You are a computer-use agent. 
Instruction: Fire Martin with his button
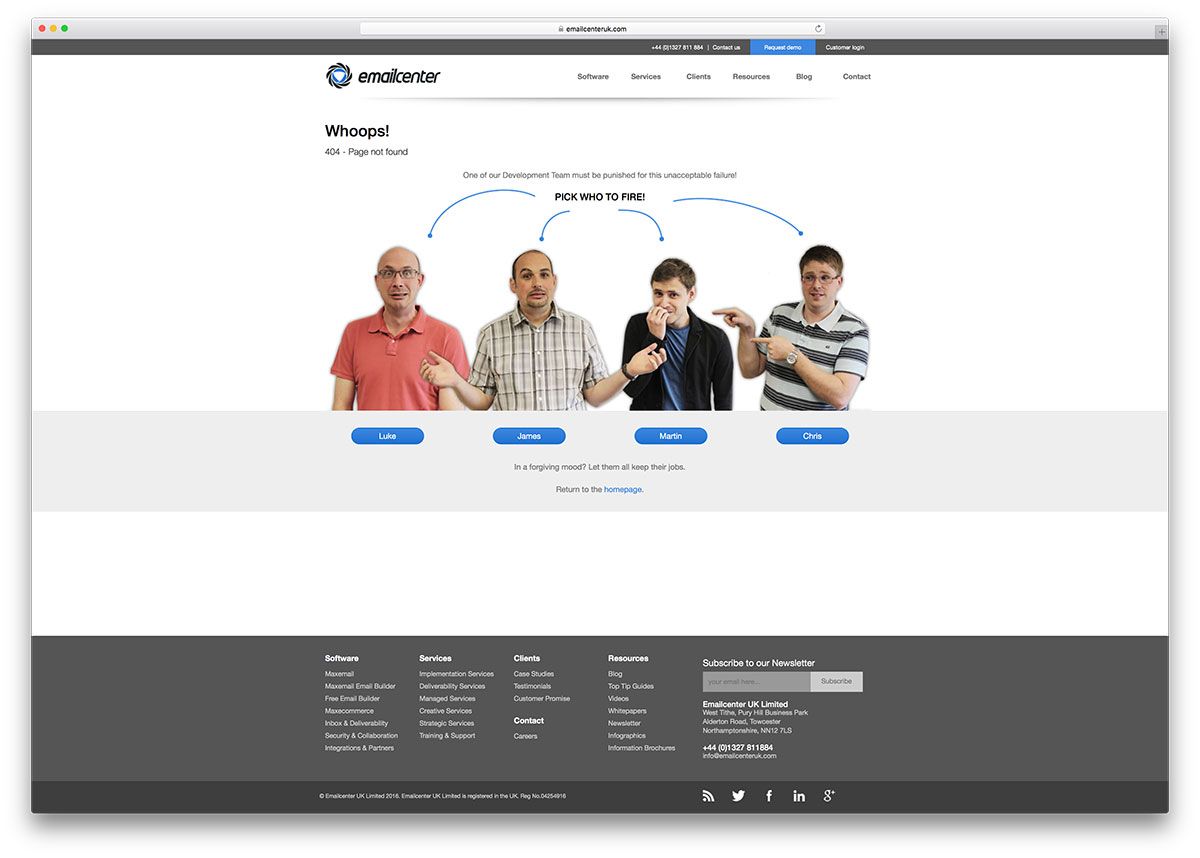671,436
